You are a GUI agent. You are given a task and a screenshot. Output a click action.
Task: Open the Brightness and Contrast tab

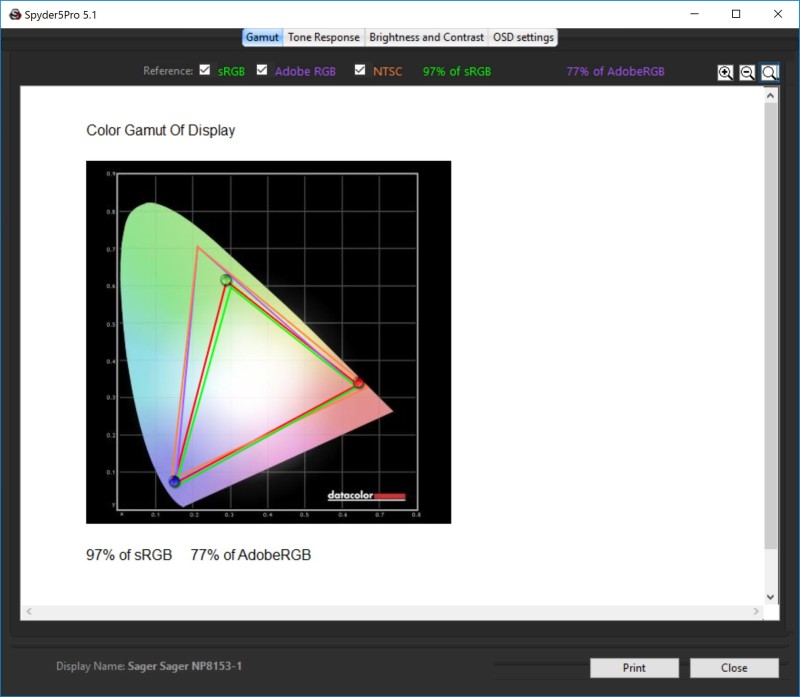point(427,37)
